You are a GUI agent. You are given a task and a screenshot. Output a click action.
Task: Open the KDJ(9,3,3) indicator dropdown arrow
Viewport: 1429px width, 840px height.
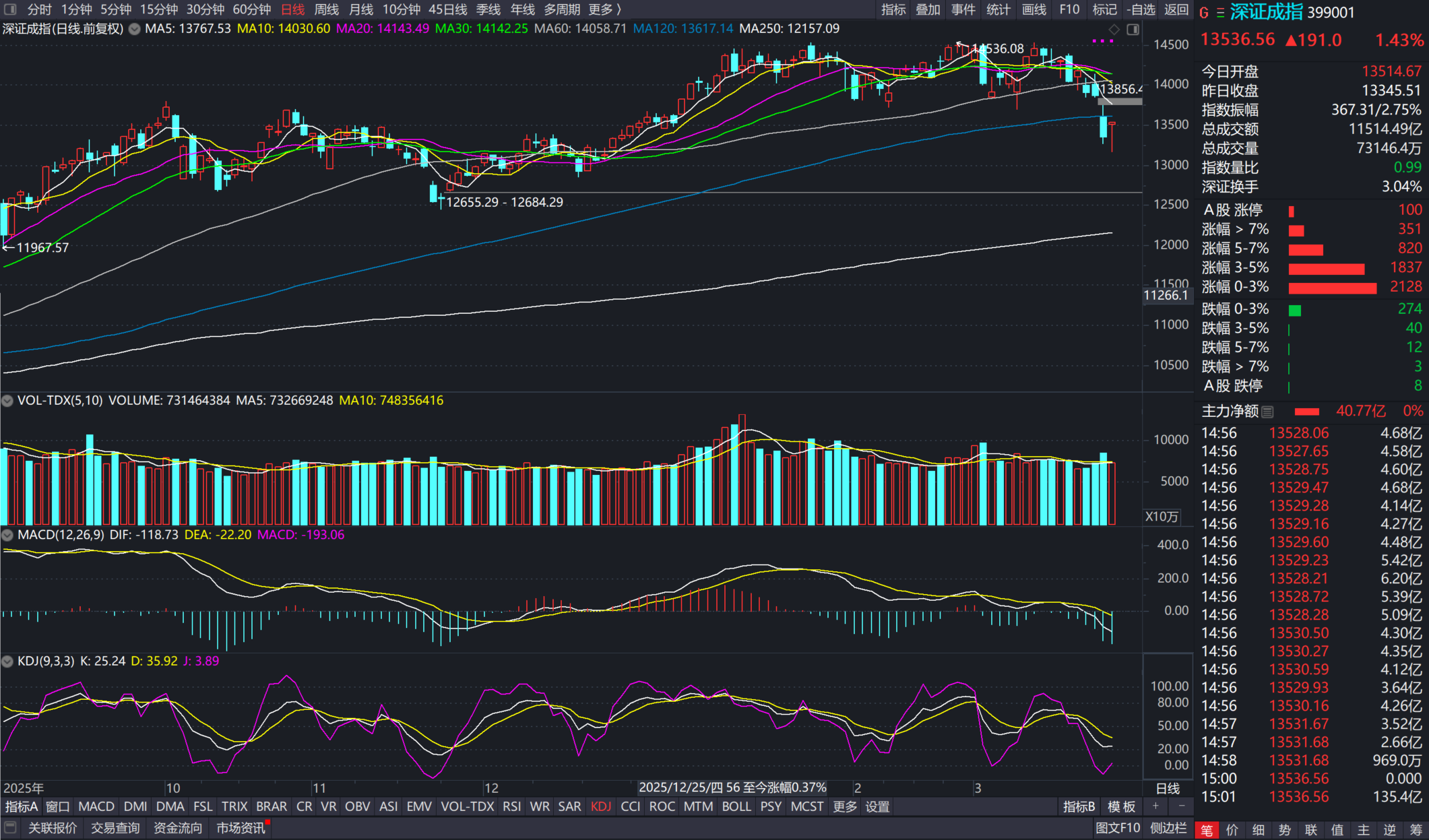(7, 661)
